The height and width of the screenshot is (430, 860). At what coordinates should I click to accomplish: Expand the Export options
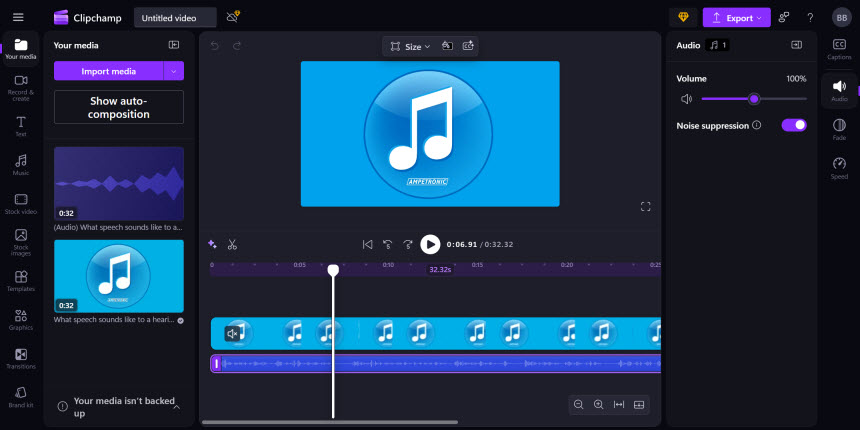(x=759, y=18)
